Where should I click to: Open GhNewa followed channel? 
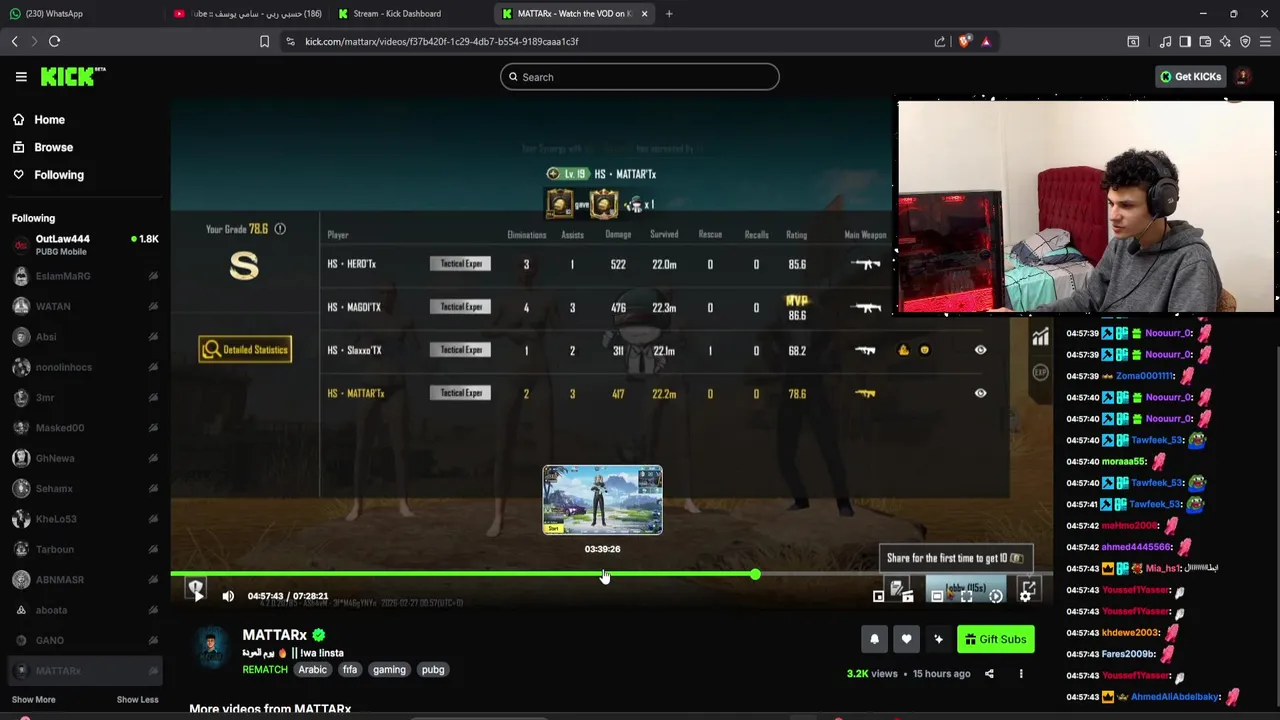[85, 458]
